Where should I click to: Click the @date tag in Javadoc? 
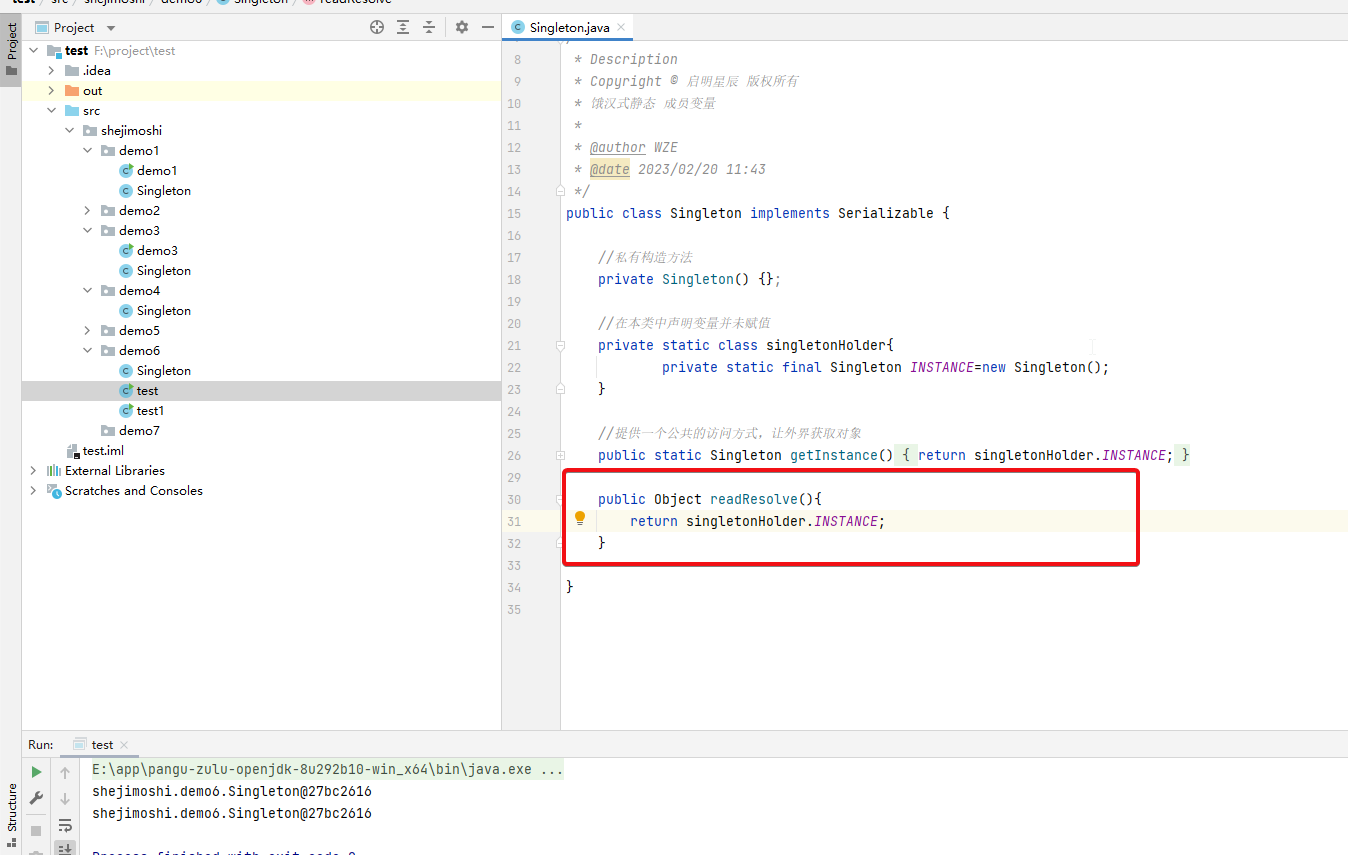(x=610, y=169)
